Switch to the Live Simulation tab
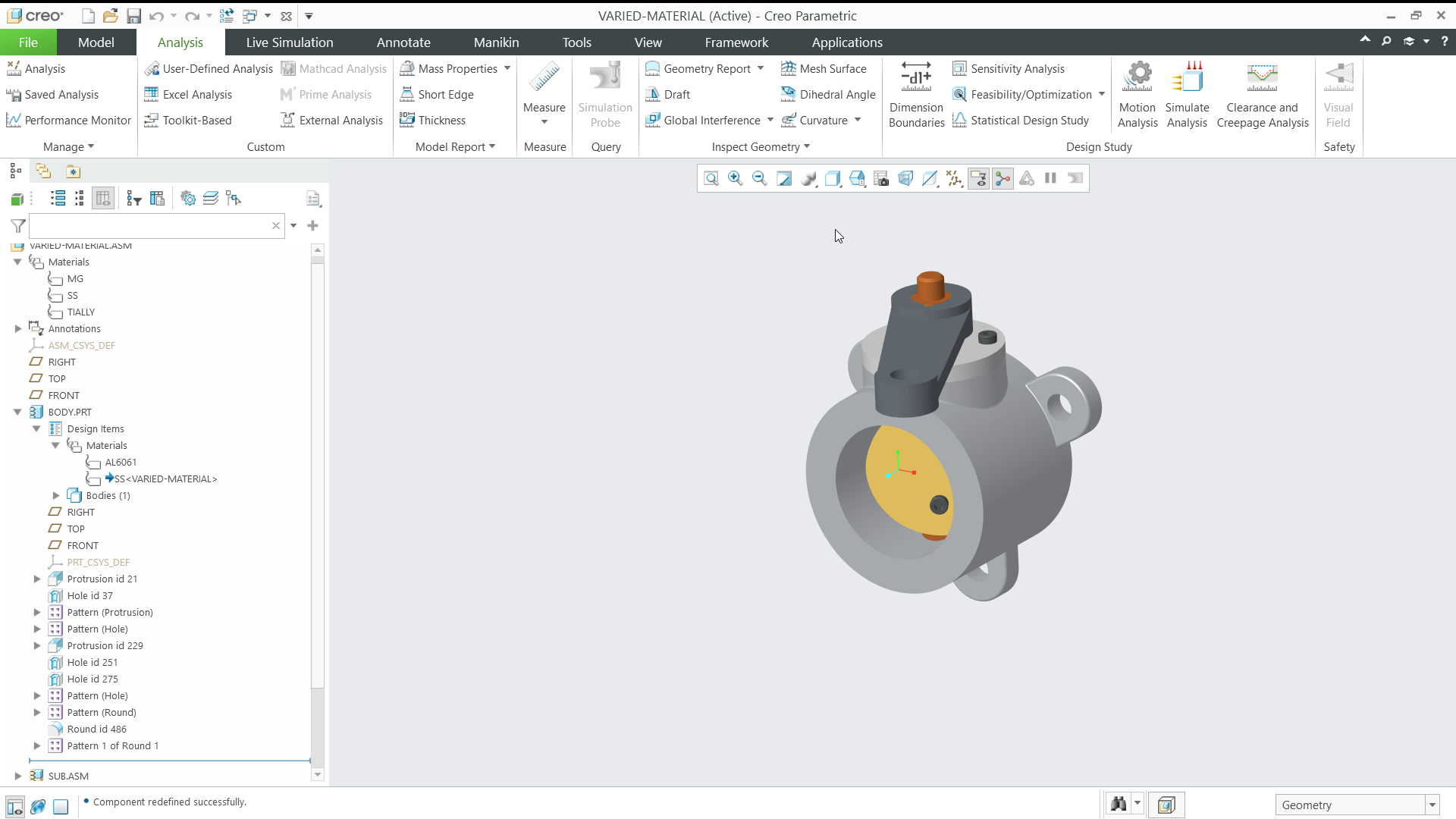The width and height of the screenshot is (1456, 819). [x=290, y=42]
